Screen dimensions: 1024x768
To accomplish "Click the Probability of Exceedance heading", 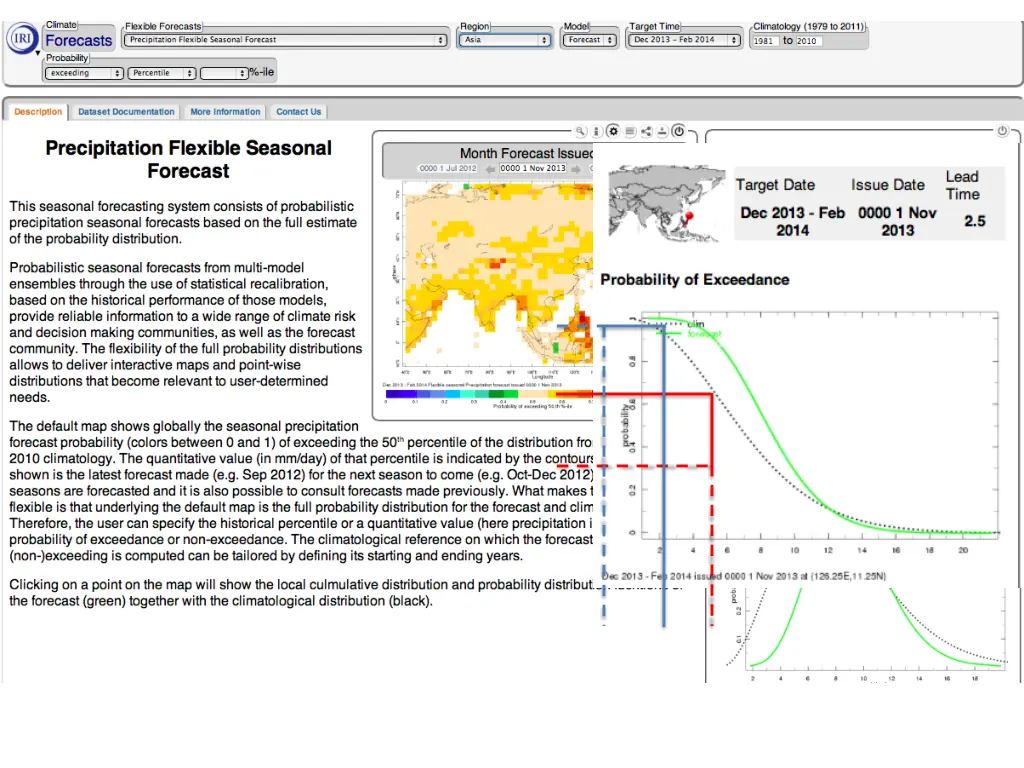I will coord(695,280).
